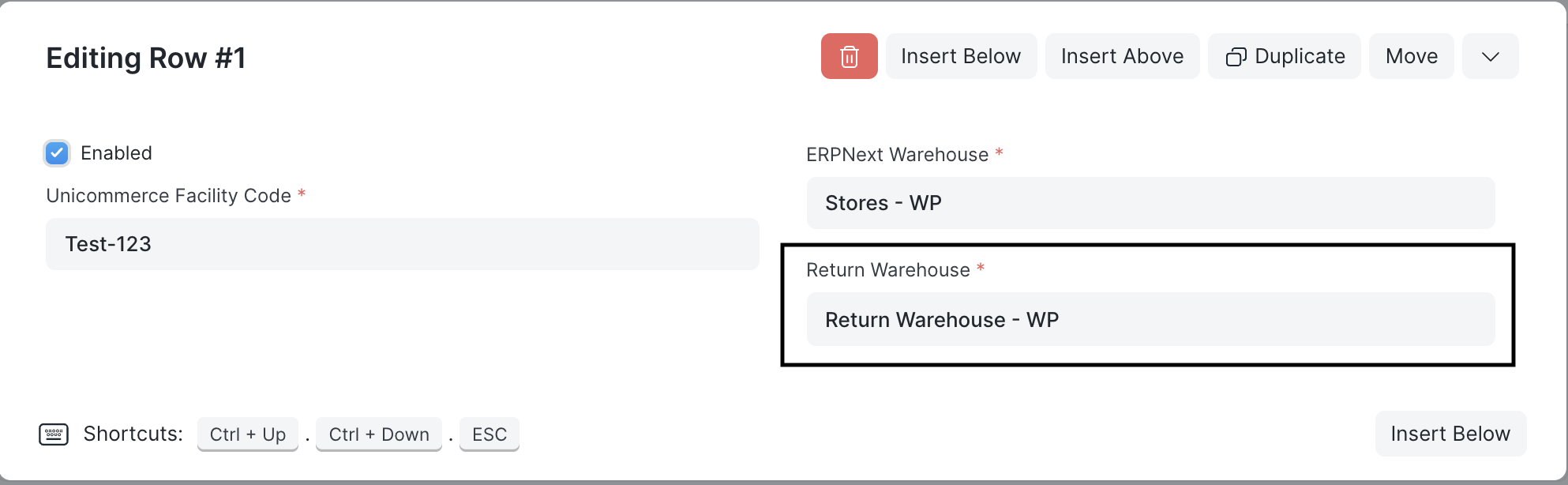The width and height of the screenshot is (1568, 485).
Task: Select the Return Warehouse - WP field
Action: [x=1150, y=319]
